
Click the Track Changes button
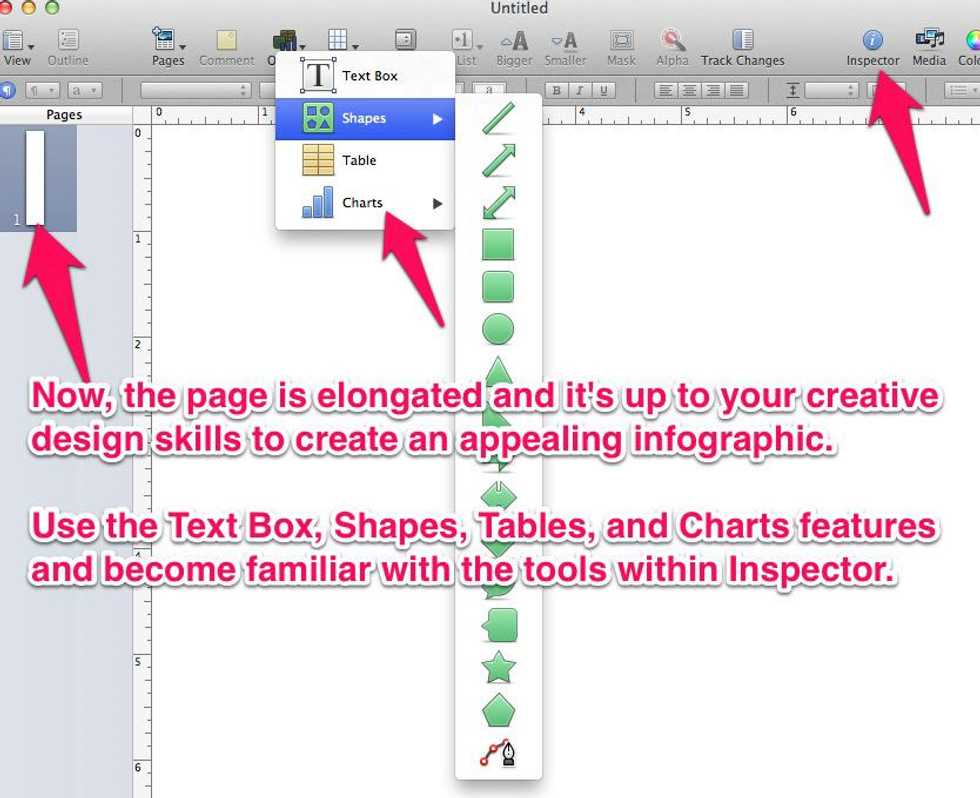point(742,46)
